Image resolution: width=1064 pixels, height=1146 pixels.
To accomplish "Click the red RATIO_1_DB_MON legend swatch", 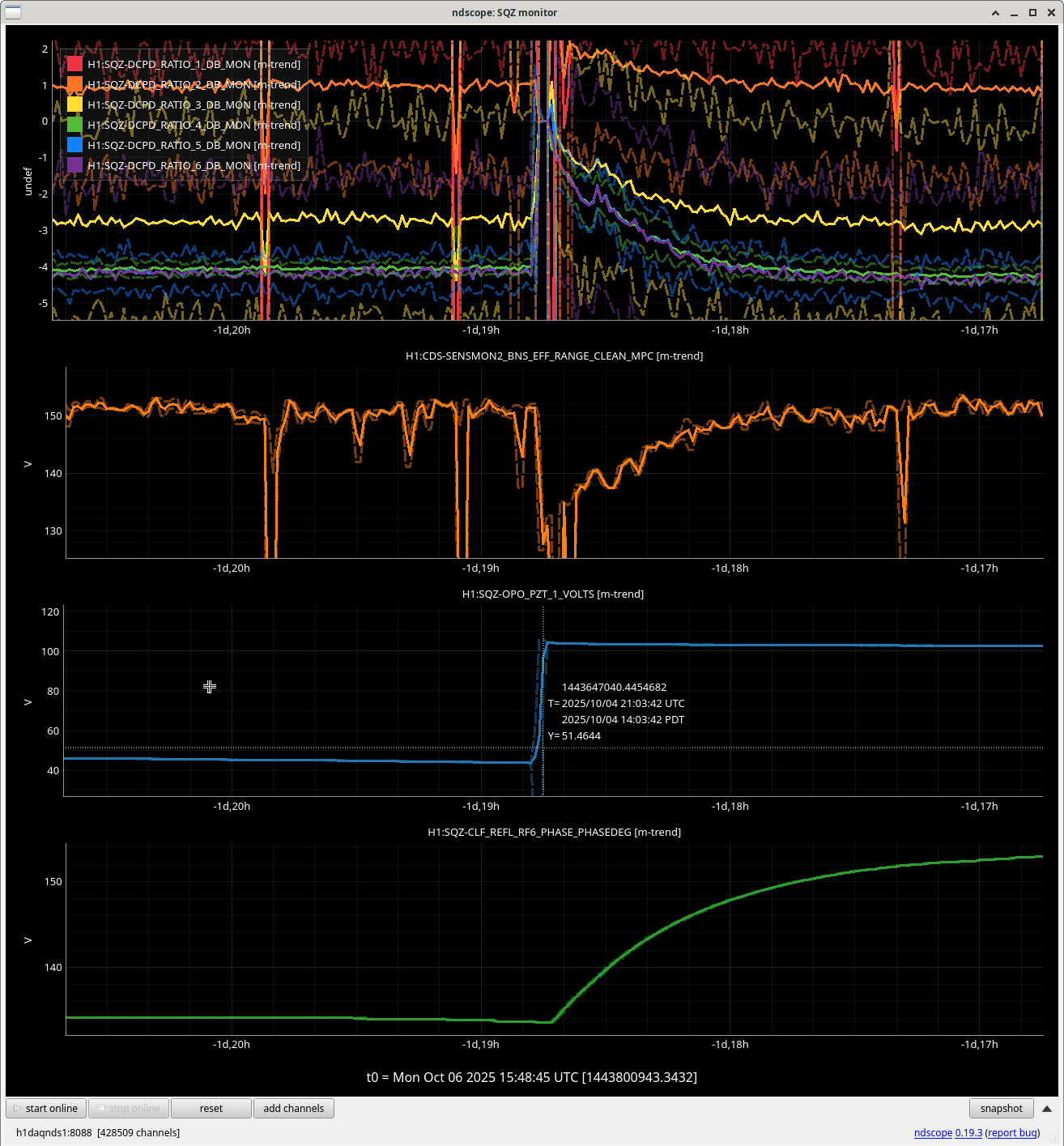I will pos(74,64).
